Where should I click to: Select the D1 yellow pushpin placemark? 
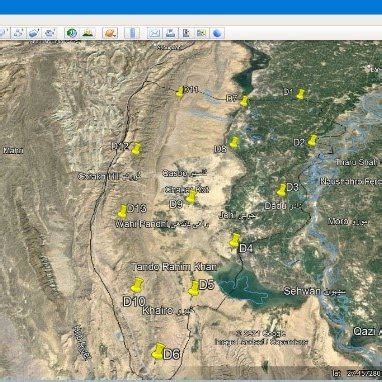tap(300, 94)
